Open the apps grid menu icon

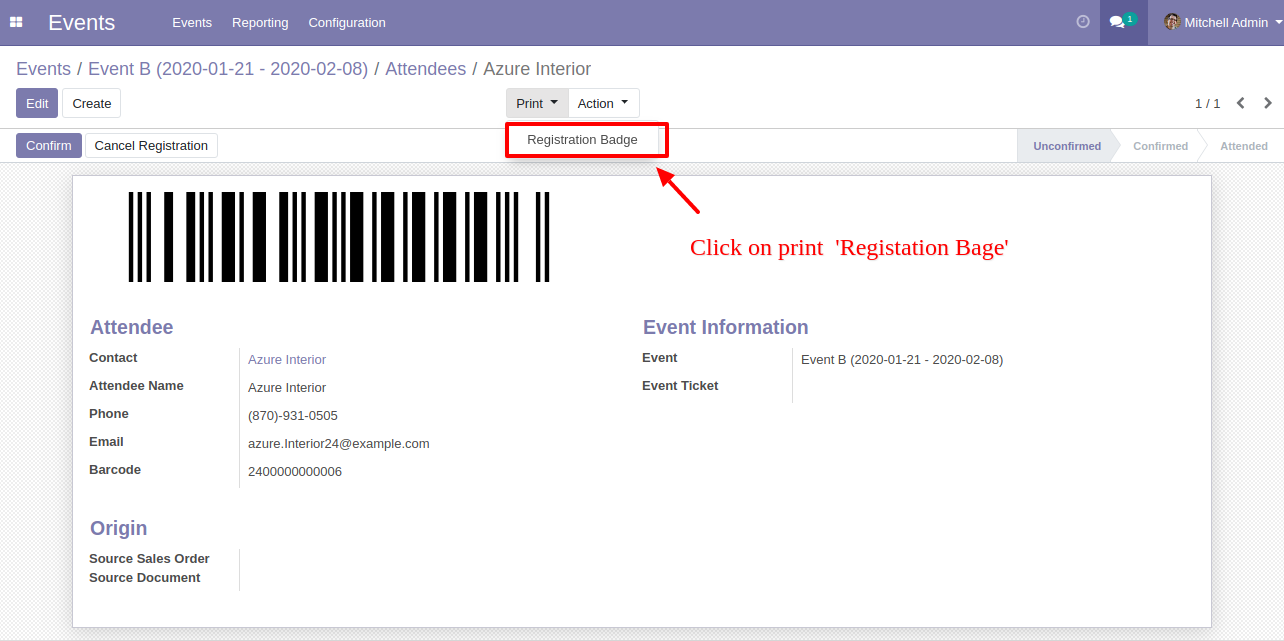tap(16, 22)
